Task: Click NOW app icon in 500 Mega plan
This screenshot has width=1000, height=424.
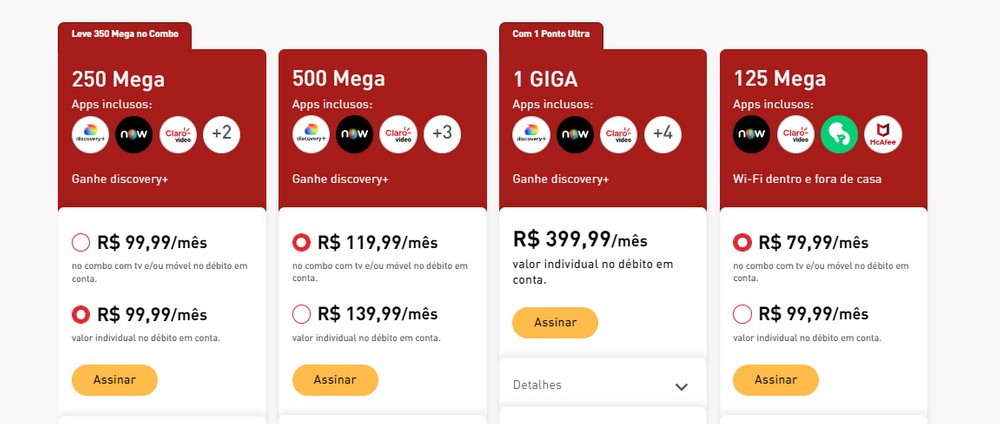Action: pos(354,134)
